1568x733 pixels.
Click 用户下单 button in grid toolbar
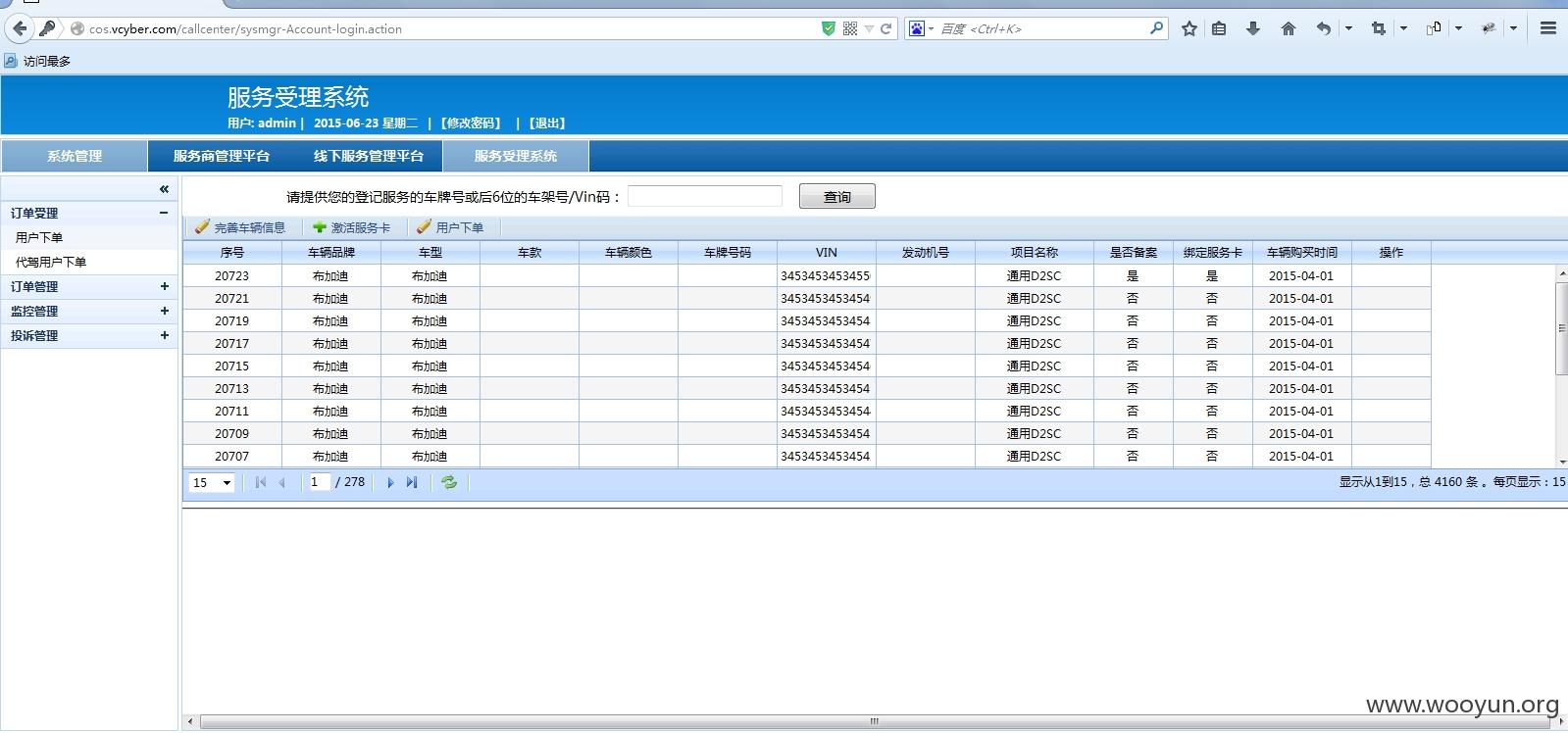tap(450, 227)
